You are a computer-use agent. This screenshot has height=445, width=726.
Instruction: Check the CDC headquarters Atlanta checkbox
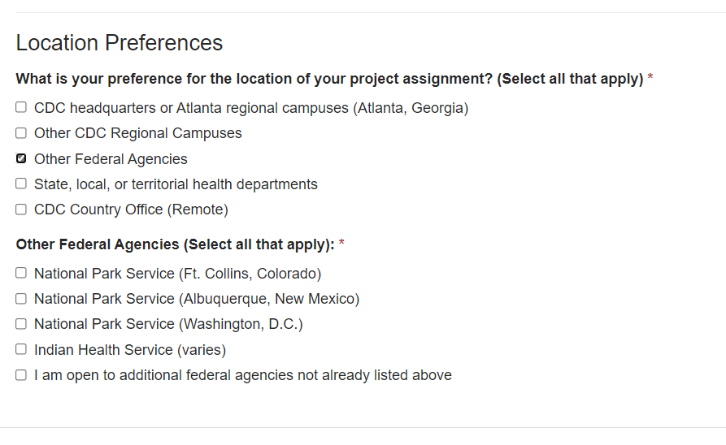(x=21, y=108)
